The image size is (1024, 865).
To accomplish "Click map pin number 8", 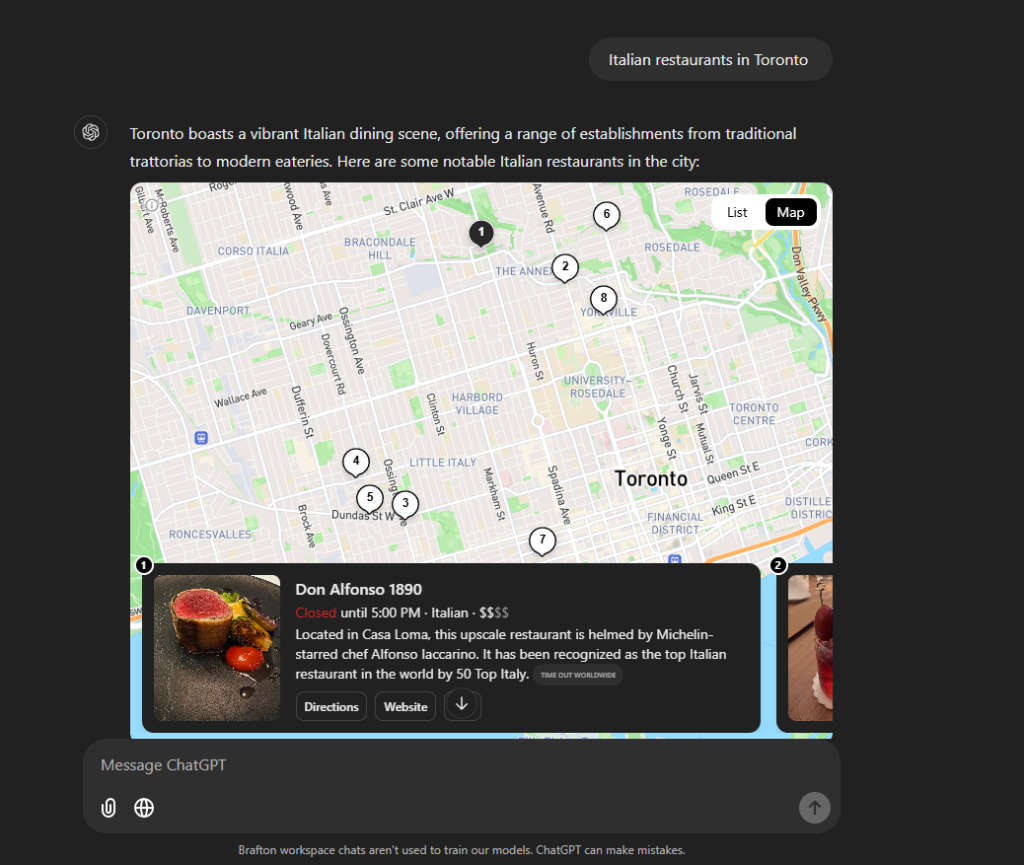I will point(603,299).
